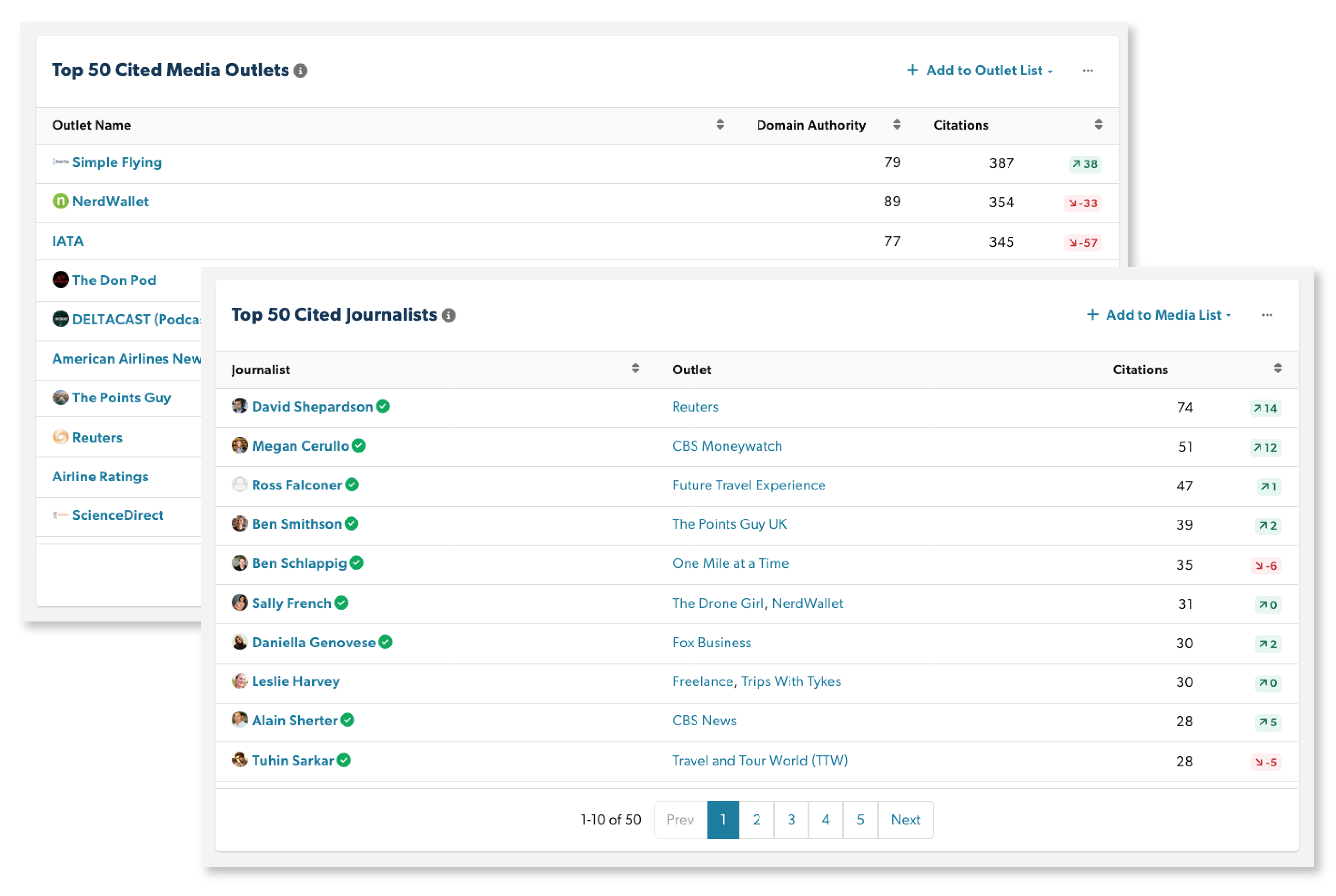1336x896 pixels.
Task: Click Next pagination button
Action: coord(906,820)
